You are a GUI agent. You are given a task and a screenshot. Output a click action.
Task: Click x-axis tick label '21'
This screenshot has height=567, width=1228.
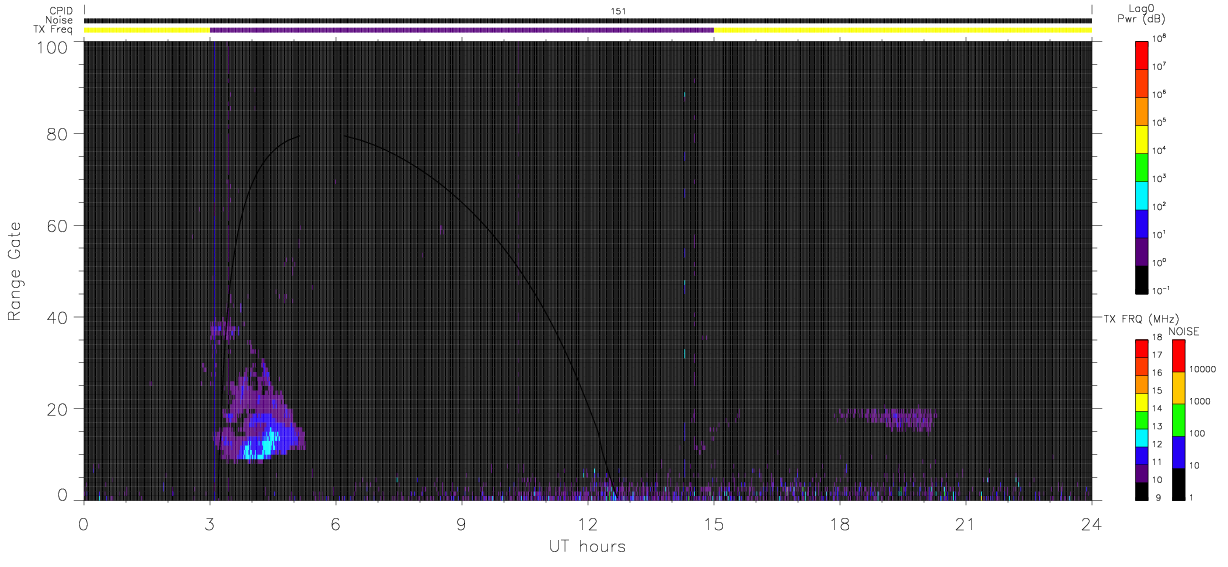(x=966, y=523)
